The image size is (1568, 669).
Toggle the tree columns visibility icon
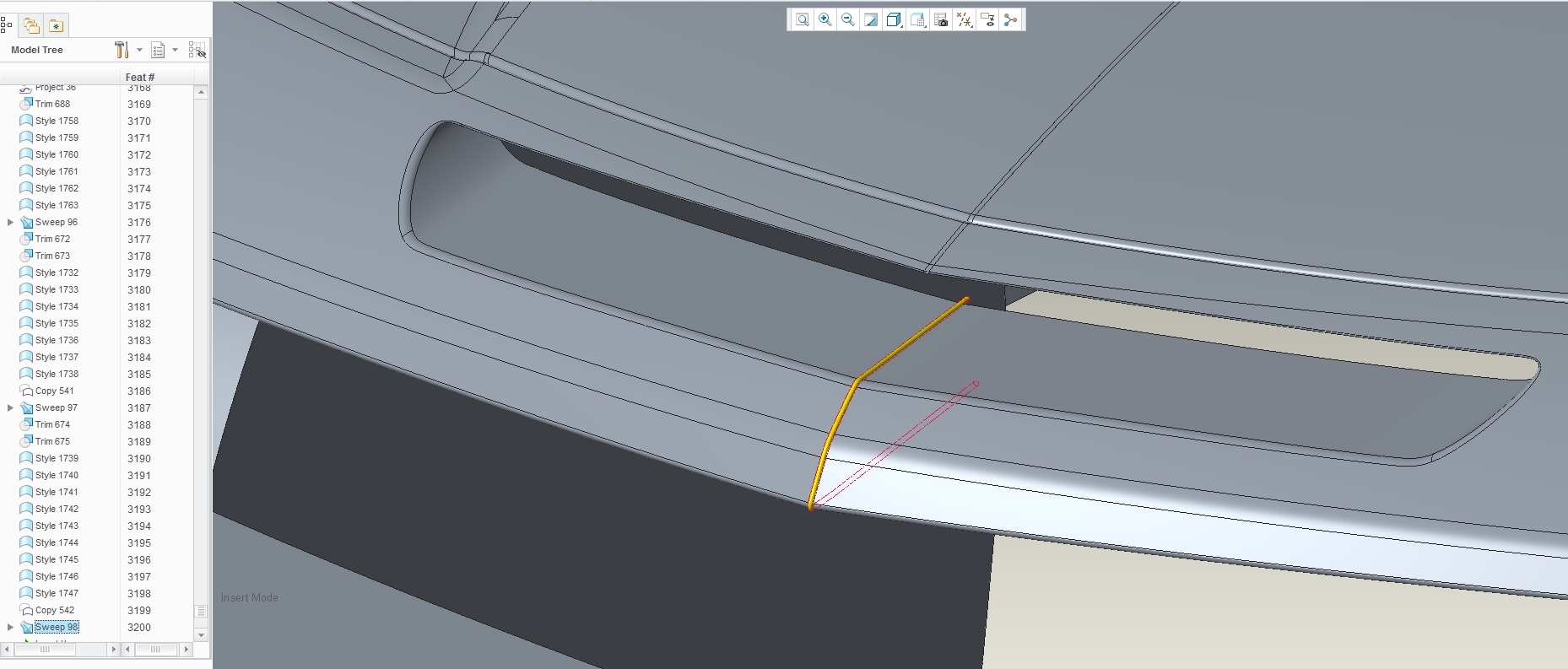pyautogui.click(x=197, y=50)
